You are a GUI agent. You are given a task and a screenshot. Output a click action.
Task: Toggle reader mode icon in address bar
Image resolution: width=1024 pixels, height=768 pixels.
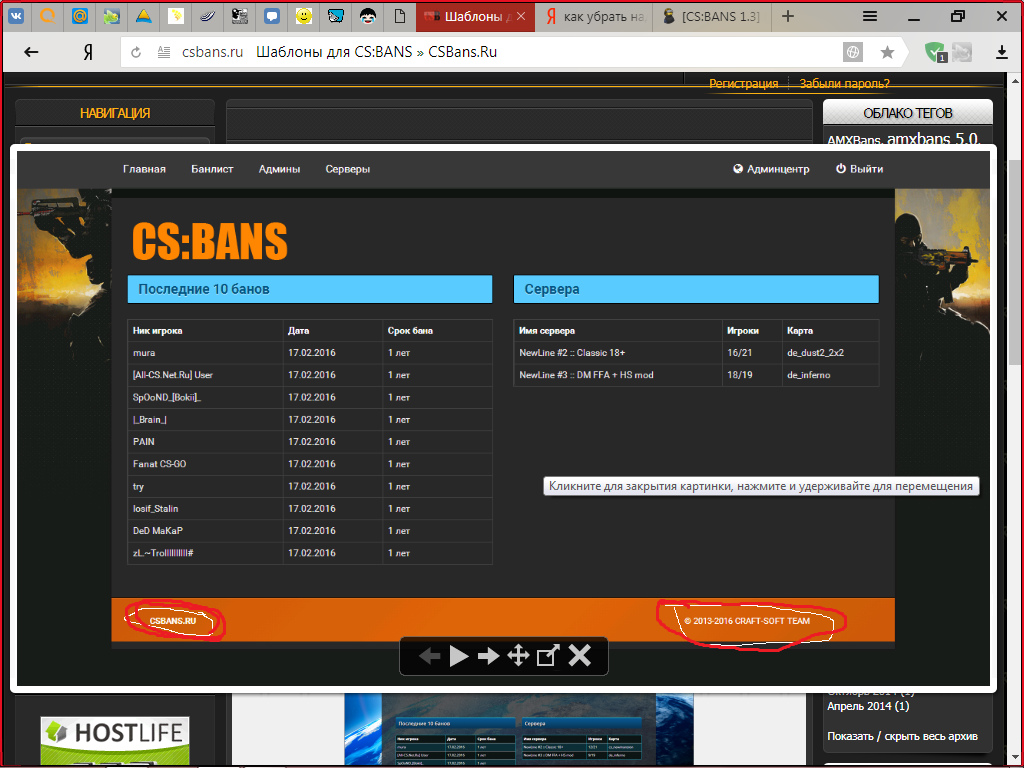point(164,52)
